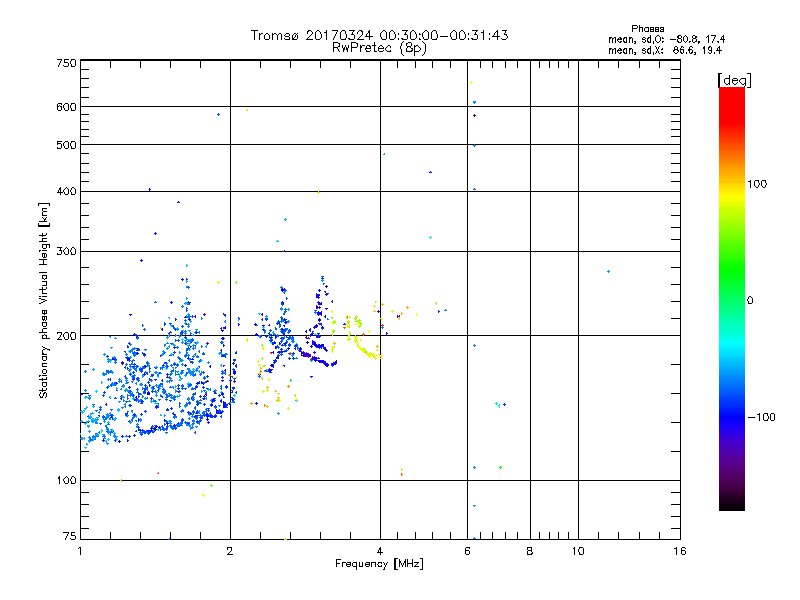Click the y-axis tick label '600'
800x600 pixels.
66,107
